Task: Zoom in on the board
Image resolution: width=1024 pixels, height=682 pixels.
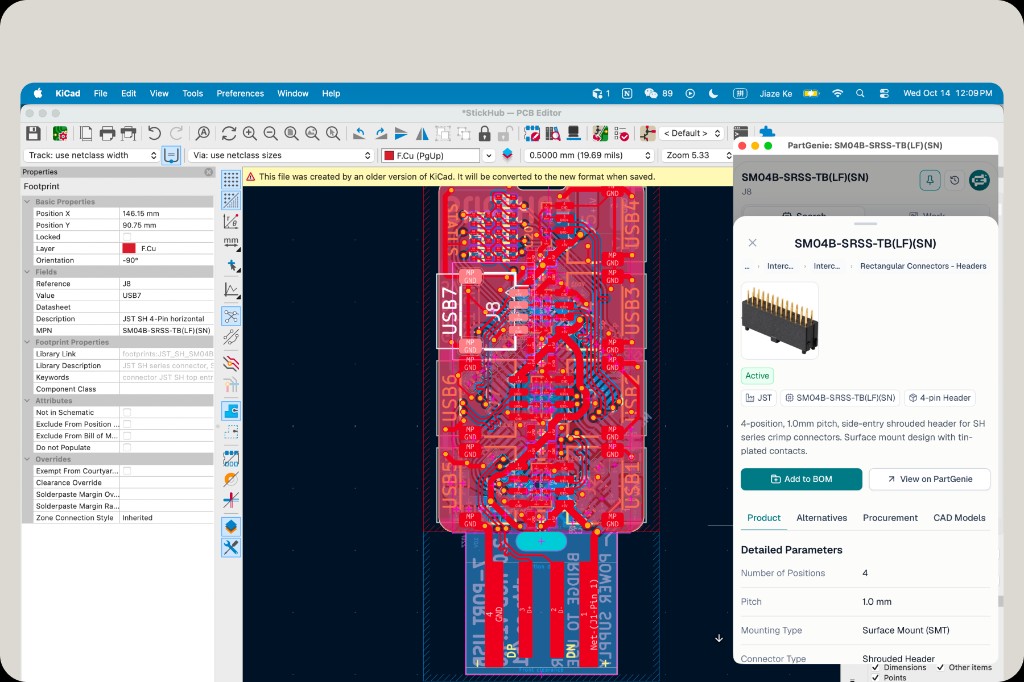Action: (x=249, y=133)
